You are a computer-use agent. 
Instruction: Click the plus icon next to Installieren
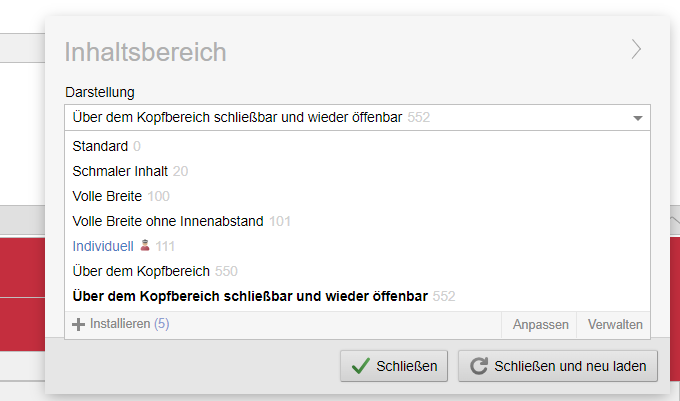point(79,324)
